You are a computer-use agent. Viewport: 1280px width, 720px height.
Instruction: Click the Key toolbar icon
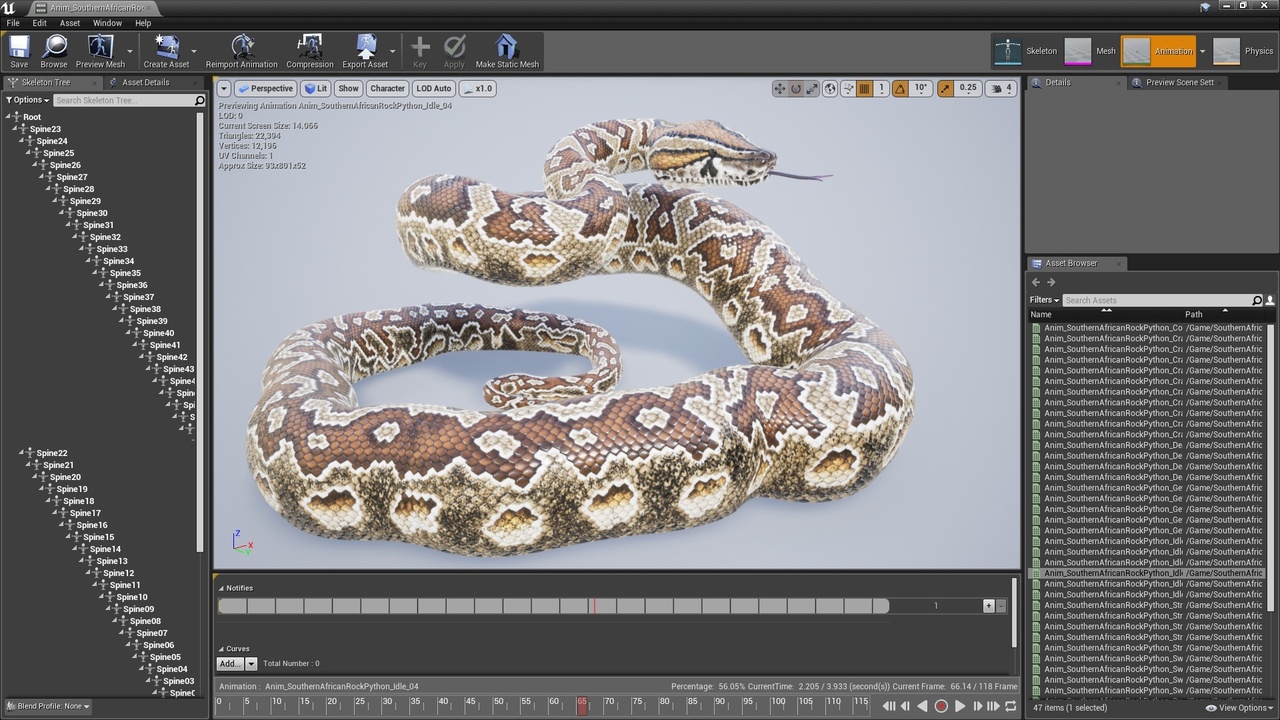(x=420, y=51)
